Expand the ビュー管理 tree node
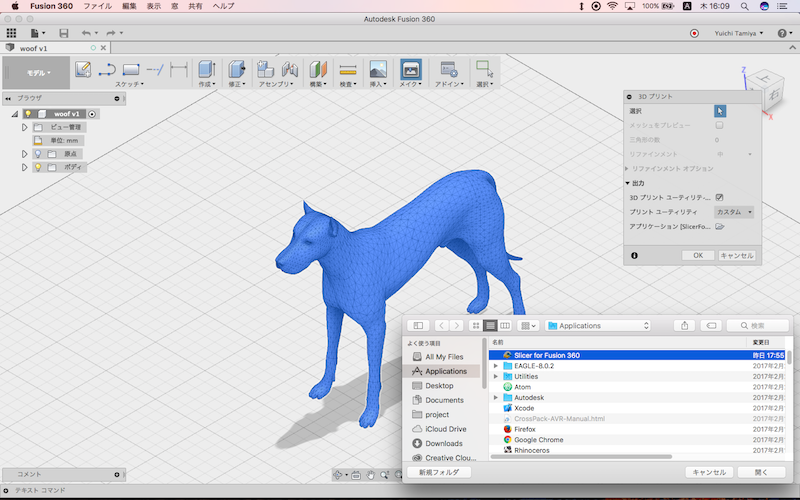The width and height of the screenshot is (800, 500). coord(24,127)
